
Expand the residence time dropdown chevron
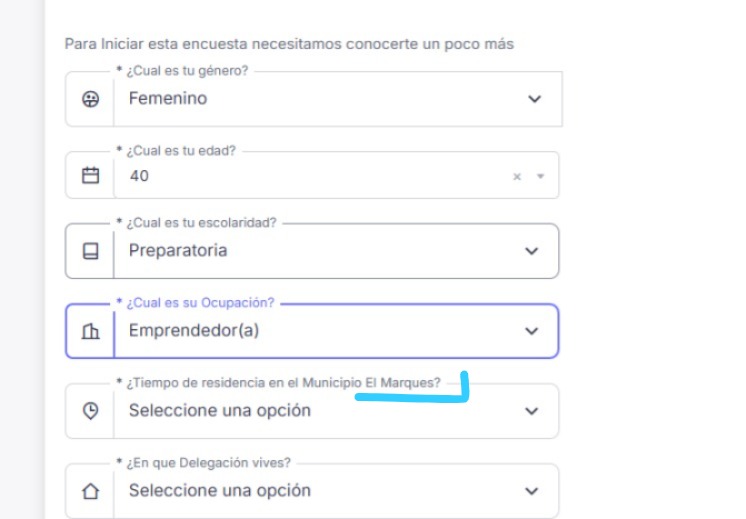pyautogui.click(x=532, y=411)
